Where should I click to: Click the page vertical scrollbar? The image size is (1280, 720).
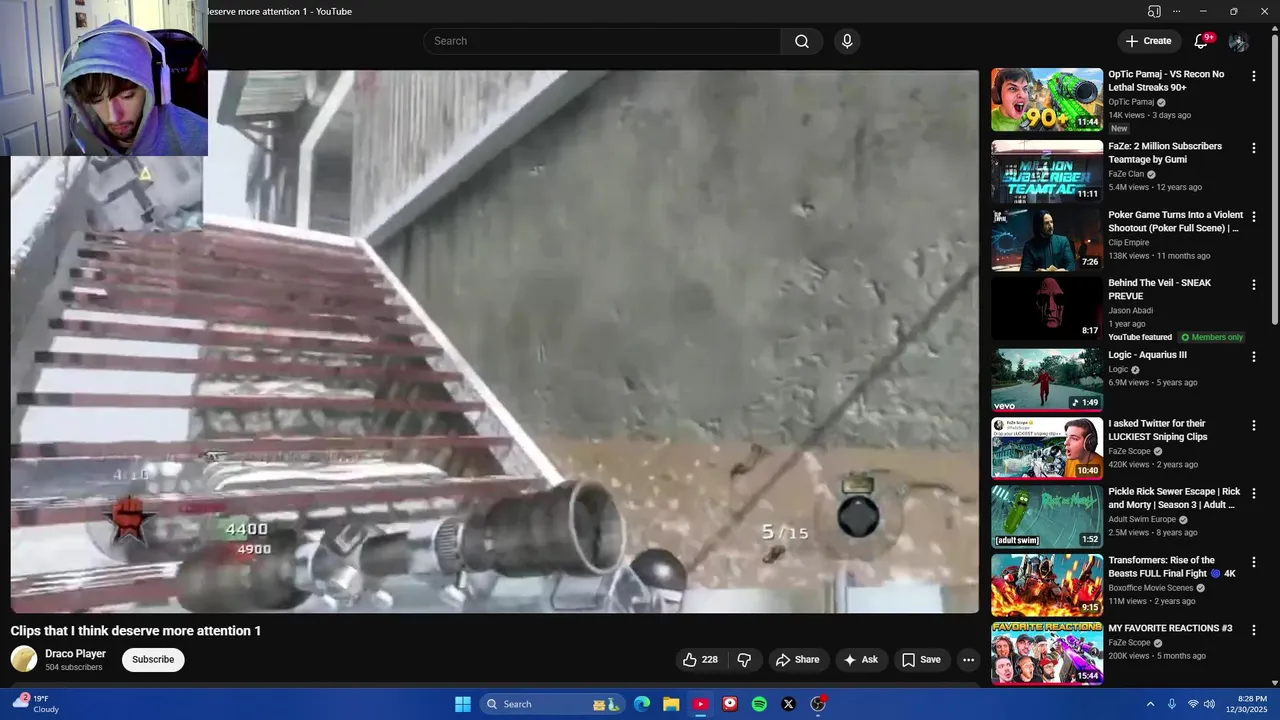tap(1274, 180)
